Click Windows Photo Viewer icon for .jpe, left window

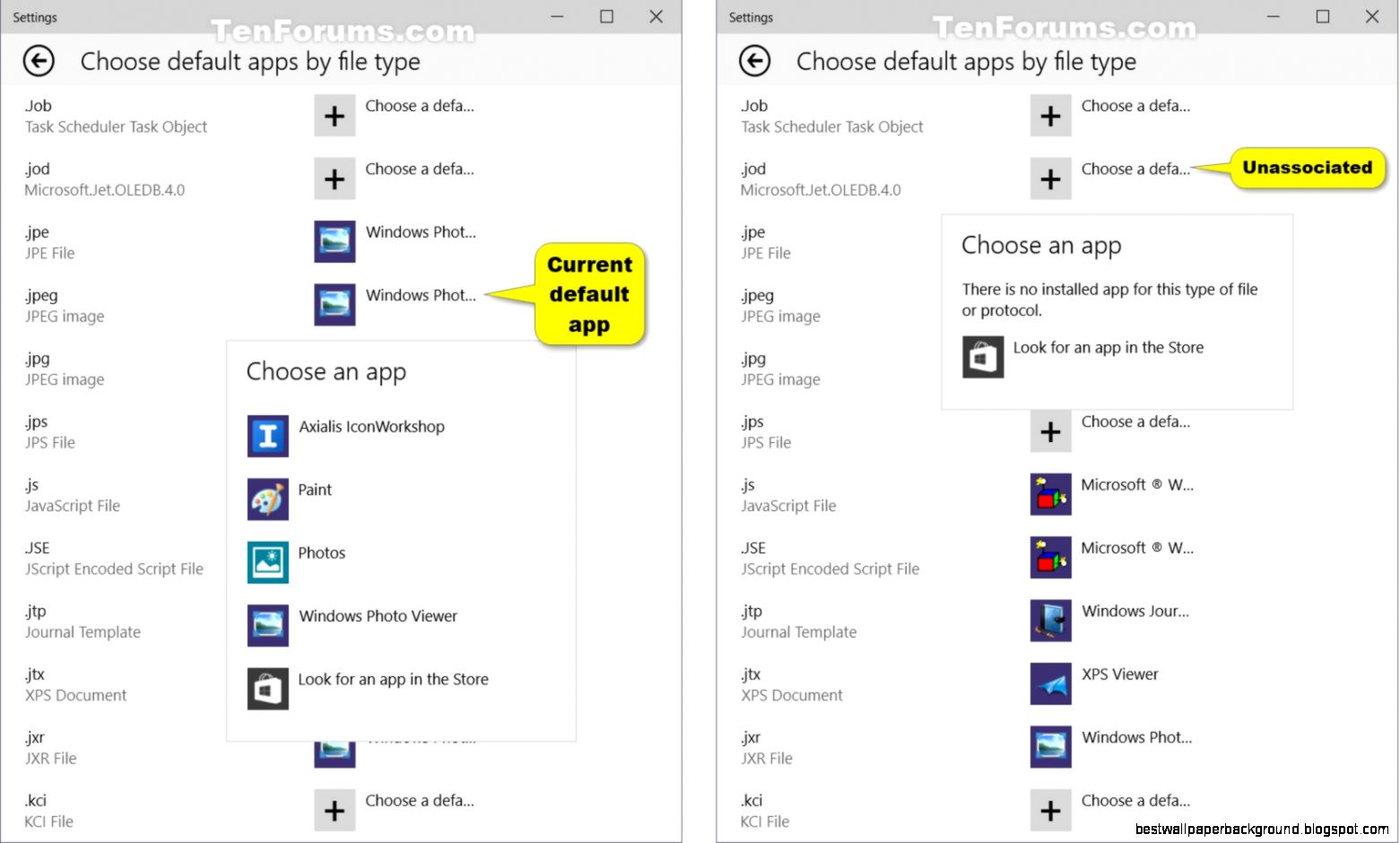point(335,242)
